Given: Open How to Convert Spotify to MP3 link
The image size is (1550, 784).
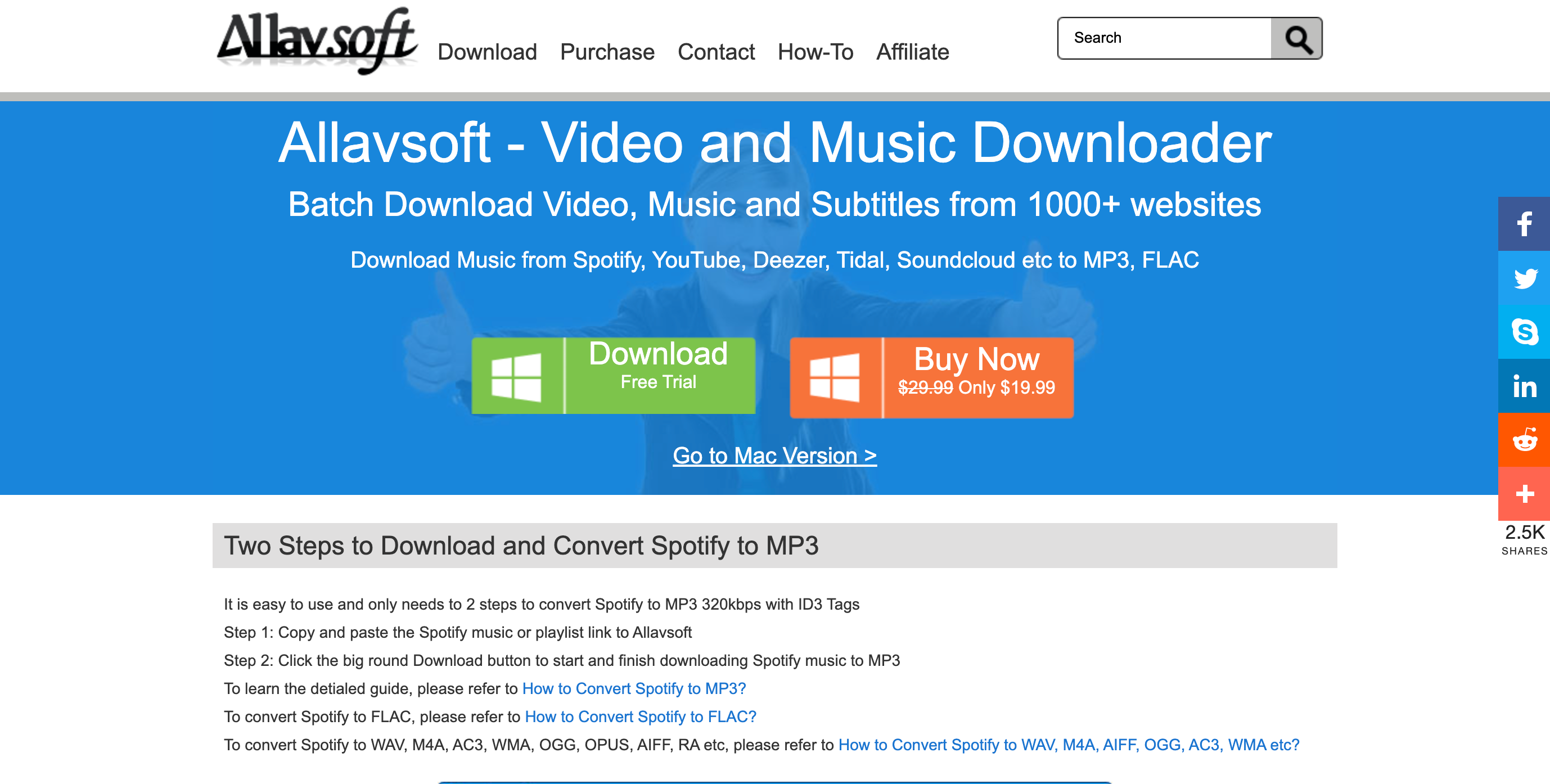Looking at the screenshot, I should pyautogui.click(x=634, y=688).
